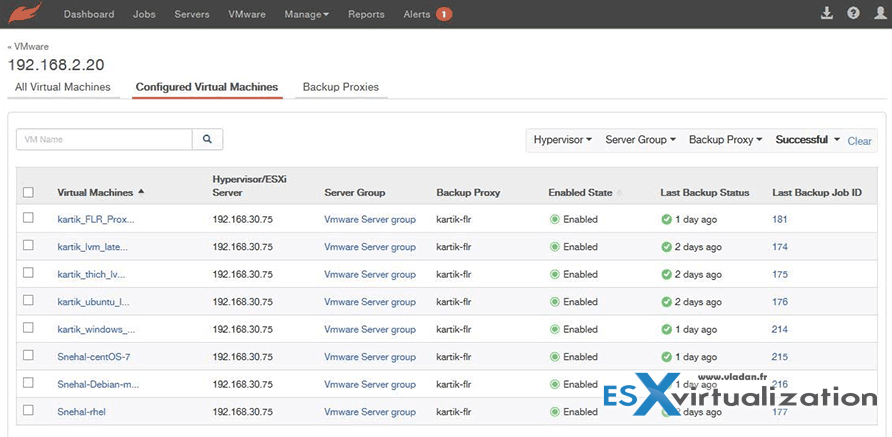Check the Snehal-Debian-m row checkbox
The image size is (892, 437).
tap(28, 383)
